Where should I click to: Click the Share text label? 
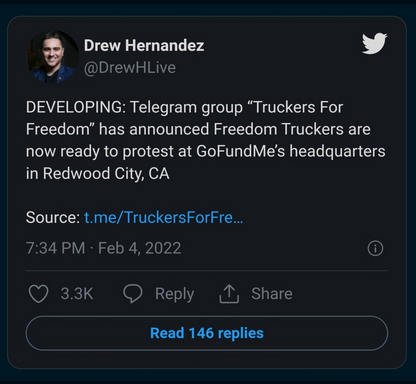point(272,294)
